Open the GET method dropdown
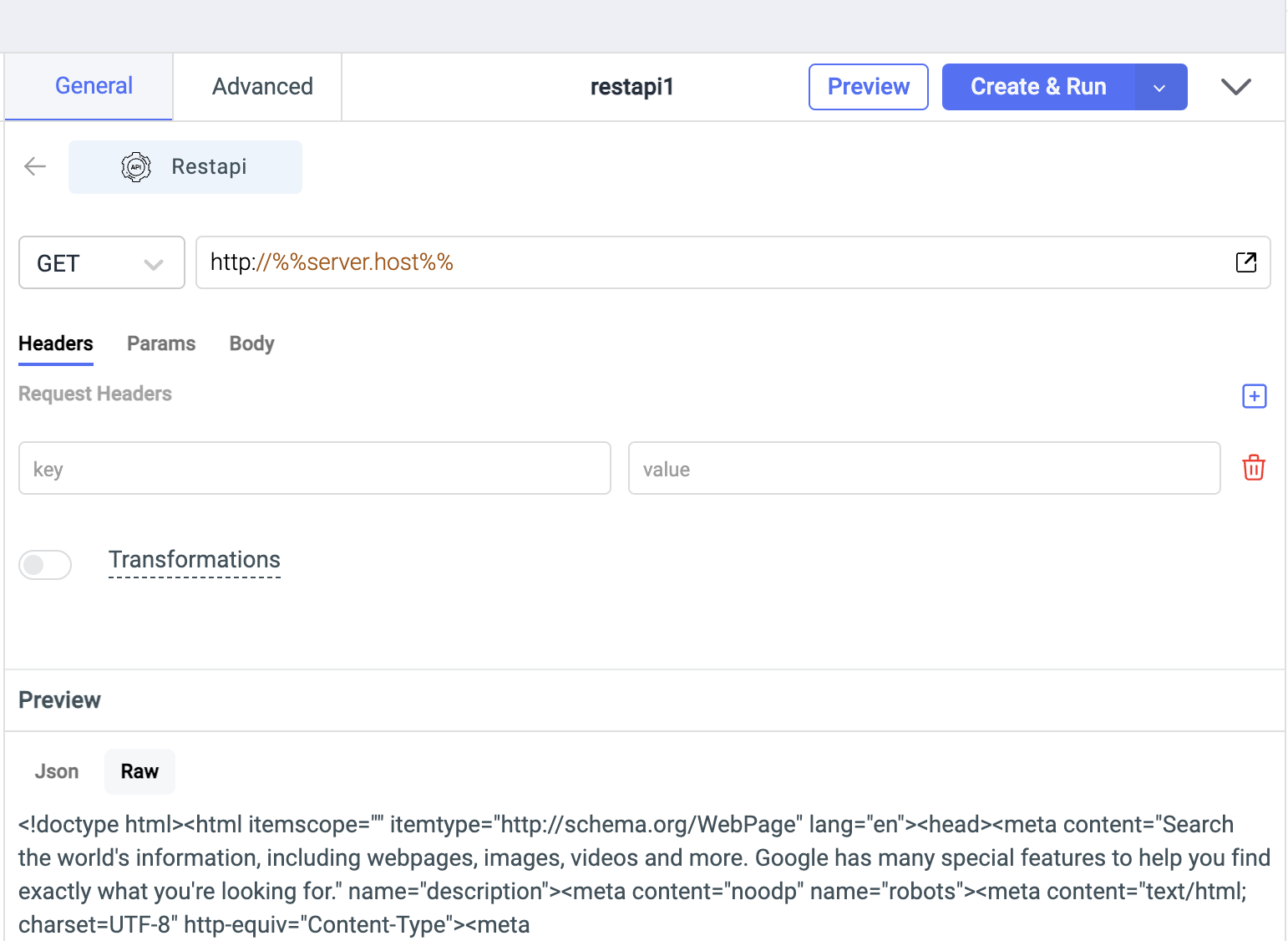 101,263
